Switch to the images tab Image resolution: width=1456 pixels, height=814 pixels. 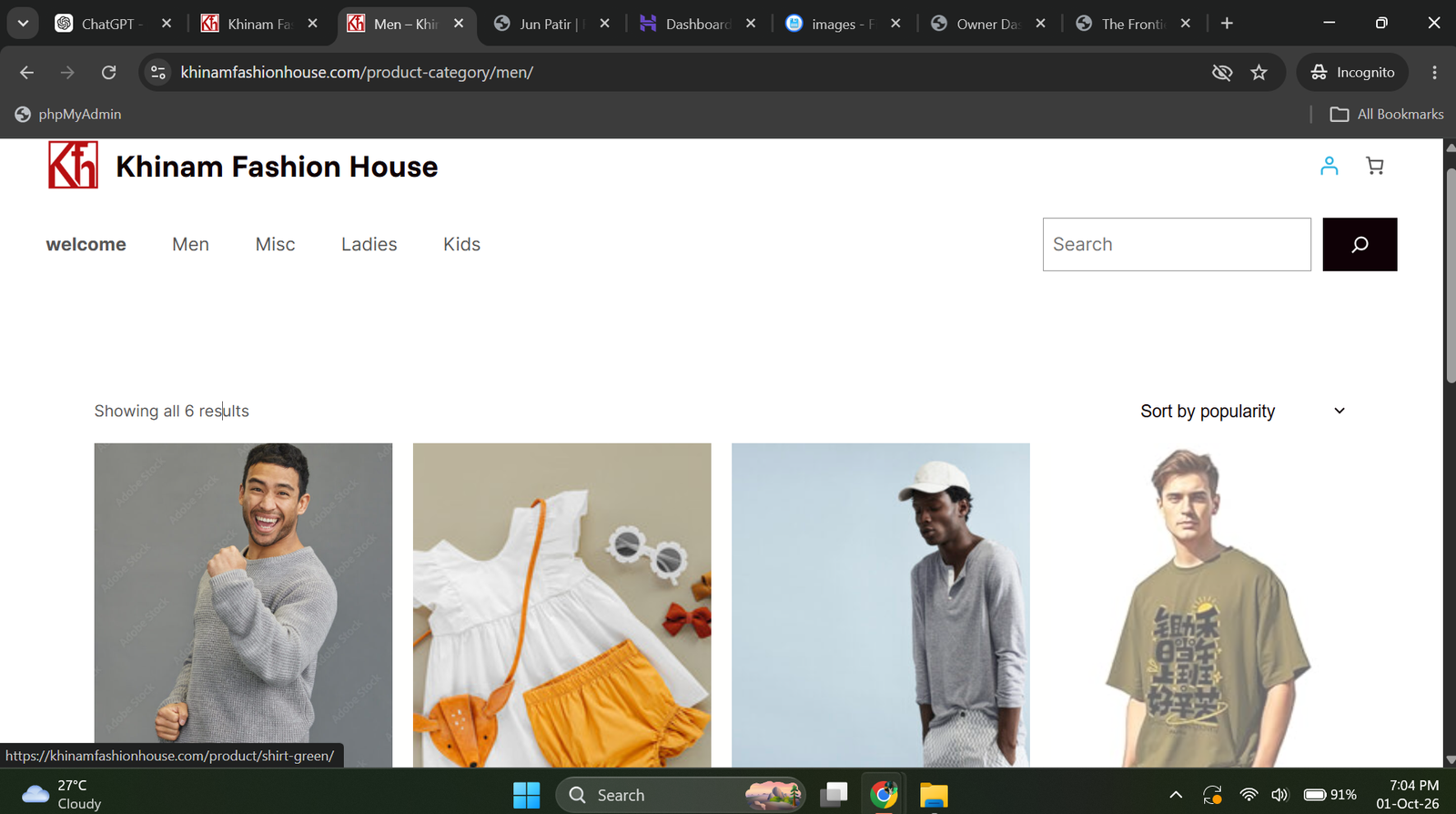point(844,24)
